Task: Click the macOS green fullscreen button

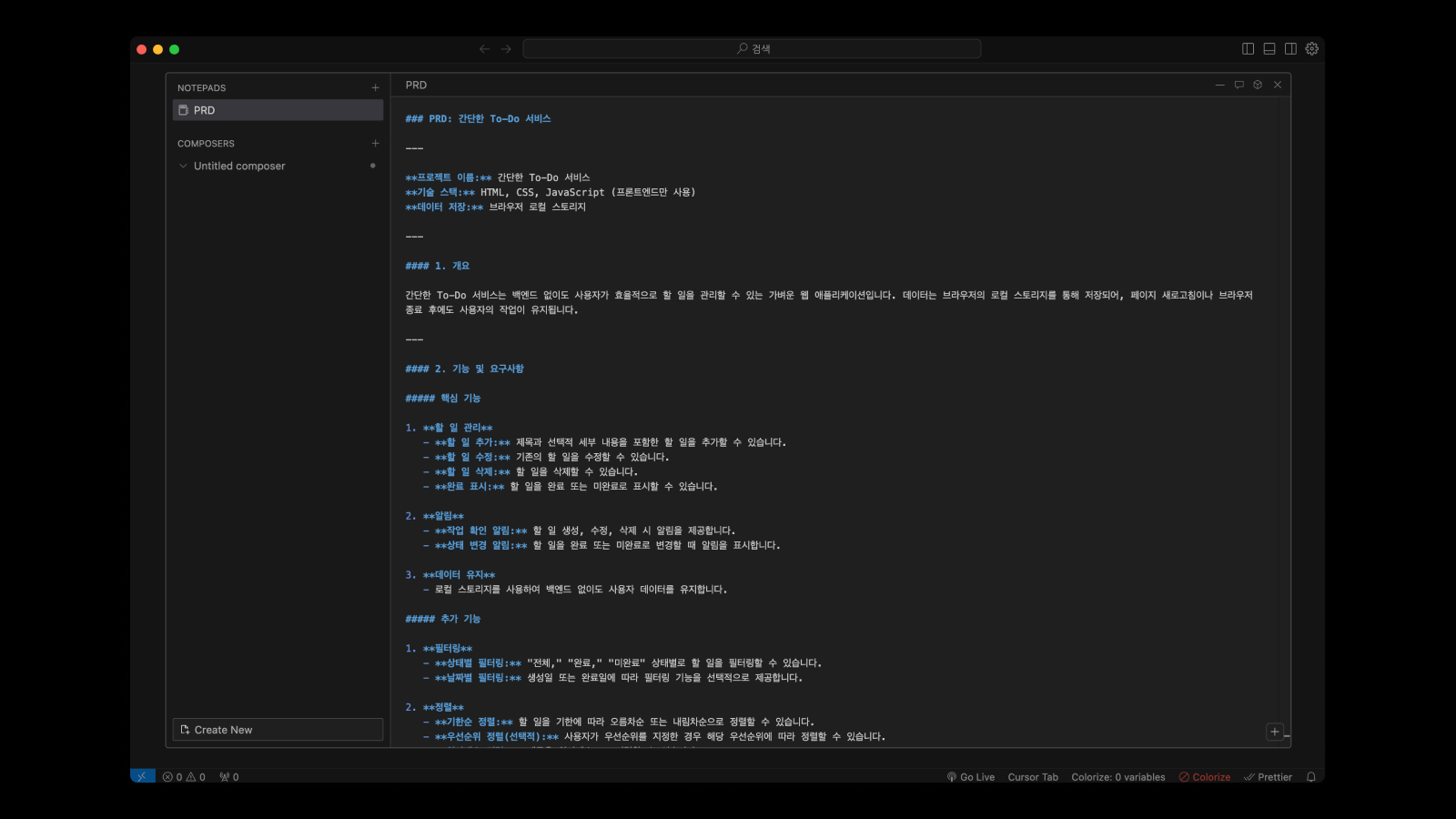Action: [x=174, y=49]
